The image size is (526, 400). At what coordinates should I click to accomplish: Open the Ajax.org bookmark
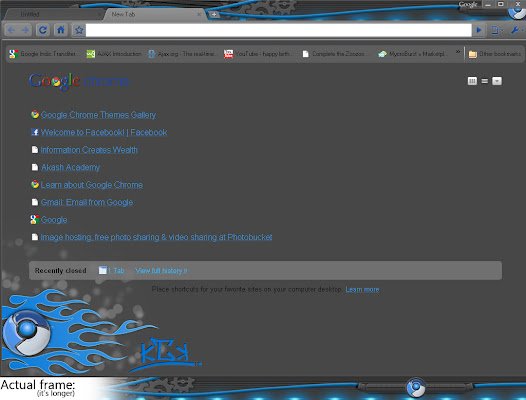point(181,54)
